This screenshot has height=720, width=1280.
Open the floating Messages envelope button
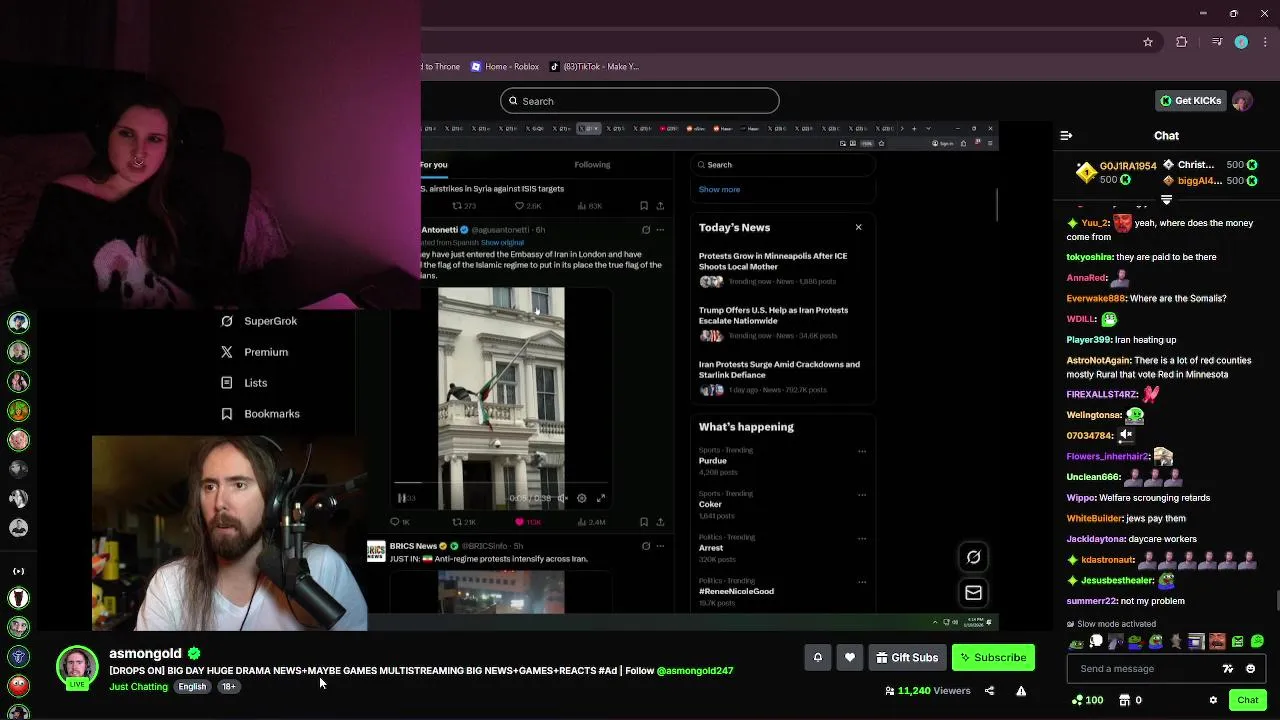point(973,593)
